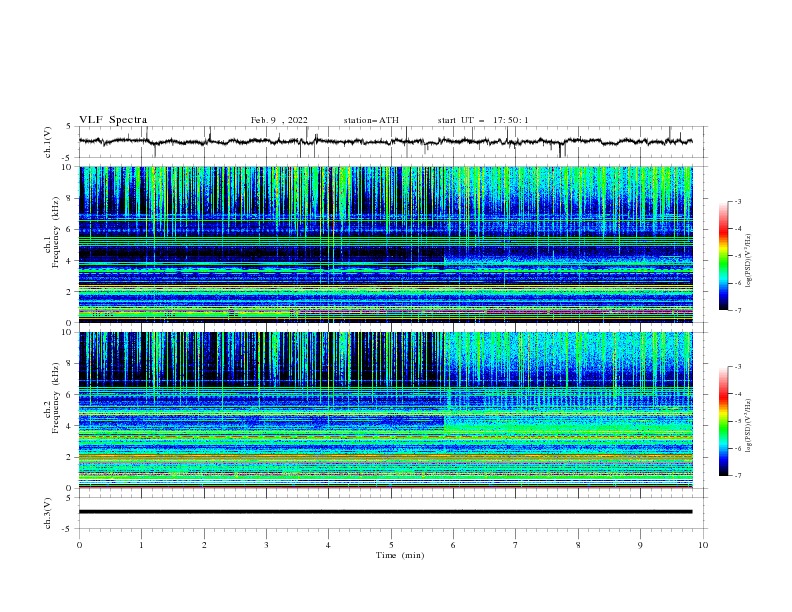Click the ch.2 spectrogram panel
This screenshot has width=792, height=612.
(x=386, y=410)
